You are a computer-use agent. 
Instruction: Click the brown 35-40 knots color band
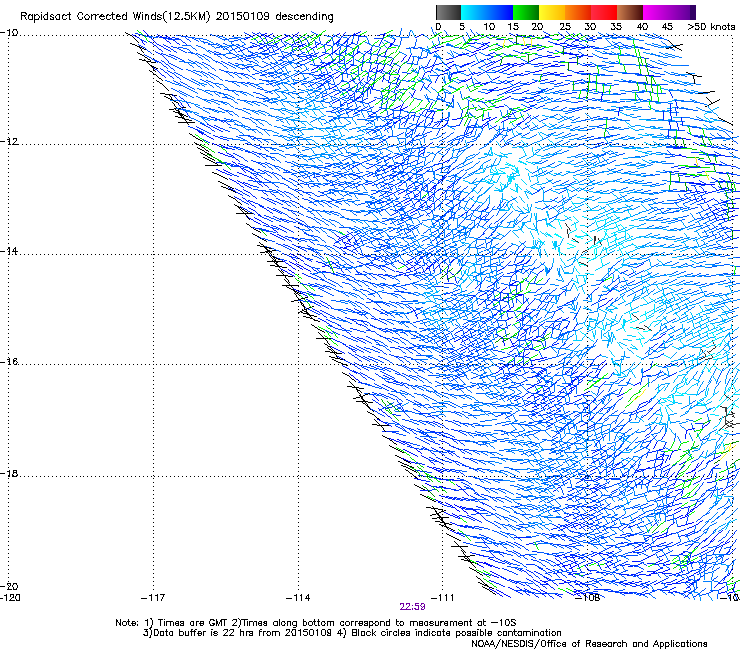[x=630, y=12]
